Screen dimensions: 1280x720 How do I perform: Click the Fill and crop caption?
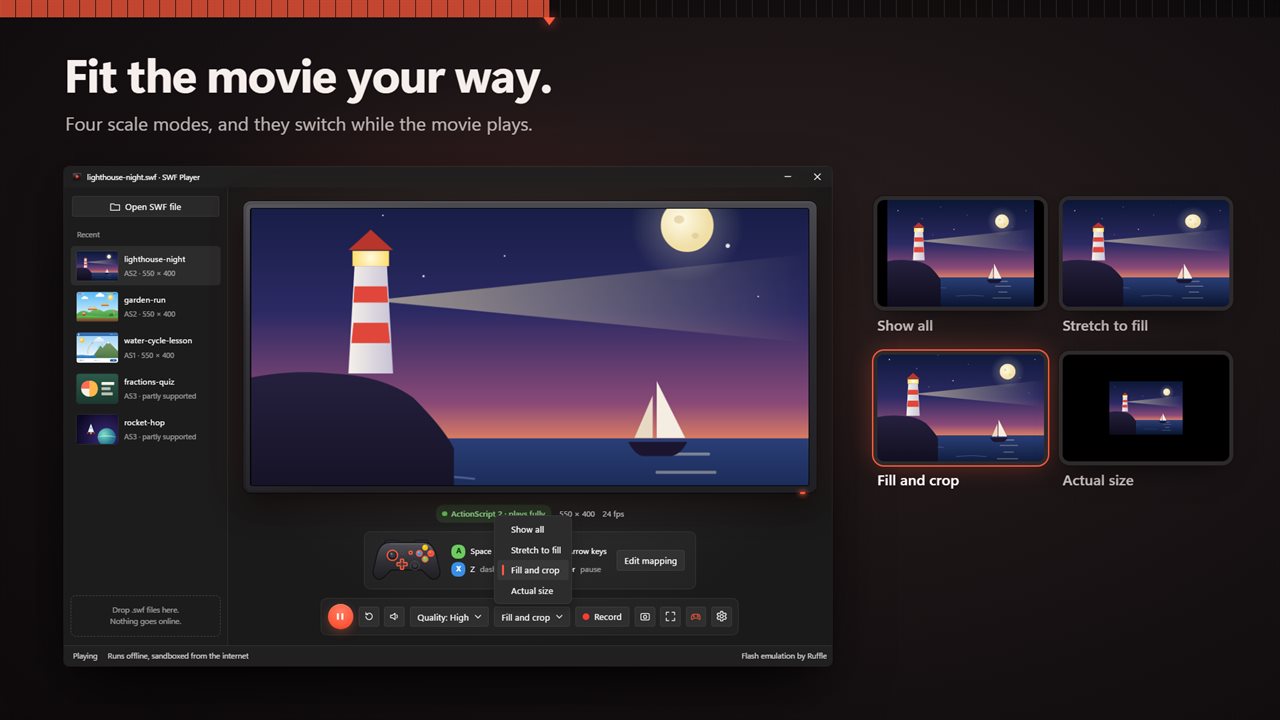918,480
